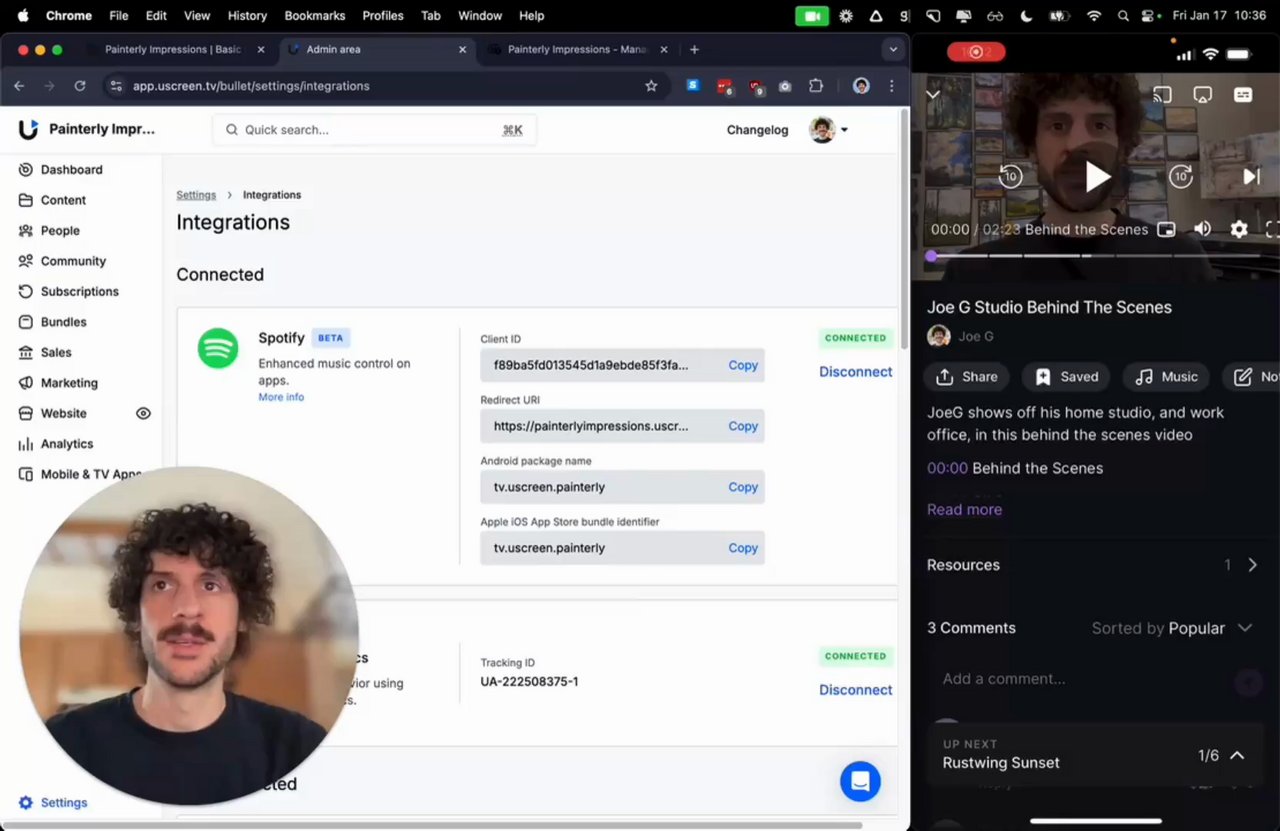Open the History menu
This screenshot has height=831, width=1280.
tap(247, 16)
